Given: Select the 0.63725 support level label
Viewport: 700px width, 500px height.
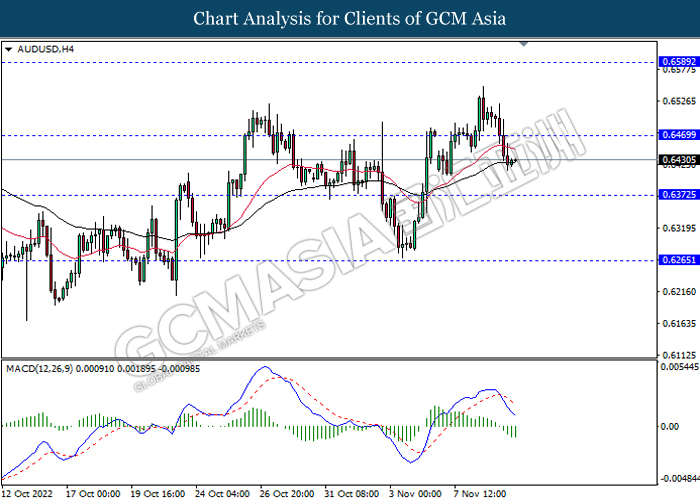Looking at the screenshot, I should (x=679, y=194).
